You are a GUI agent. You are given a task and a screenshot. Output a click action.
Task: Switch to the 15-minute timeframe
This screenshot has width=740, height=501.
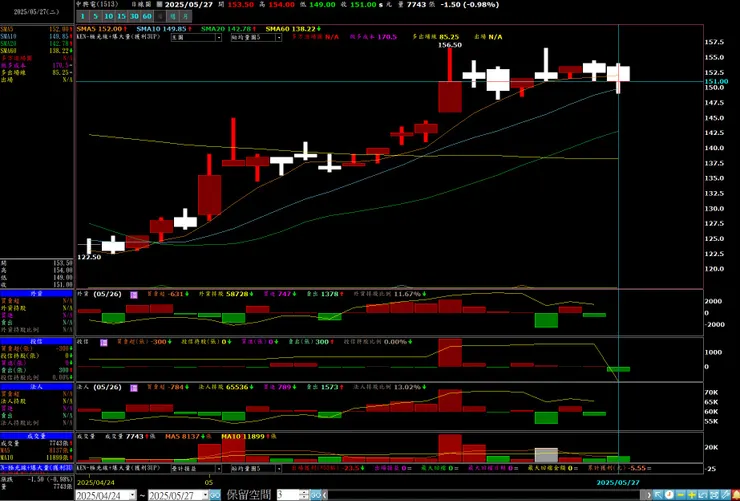pos(121,17)
